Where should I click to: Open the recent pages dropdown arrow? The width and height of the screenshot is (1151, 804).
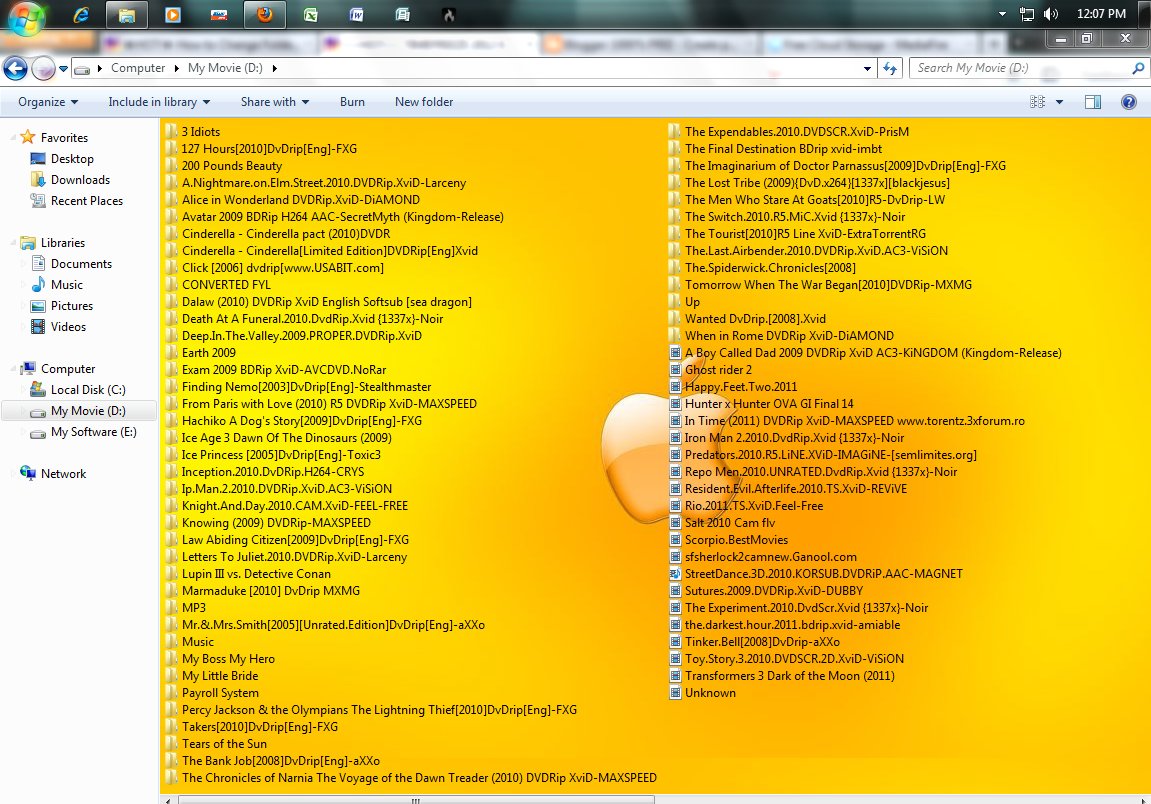point(63,69)
